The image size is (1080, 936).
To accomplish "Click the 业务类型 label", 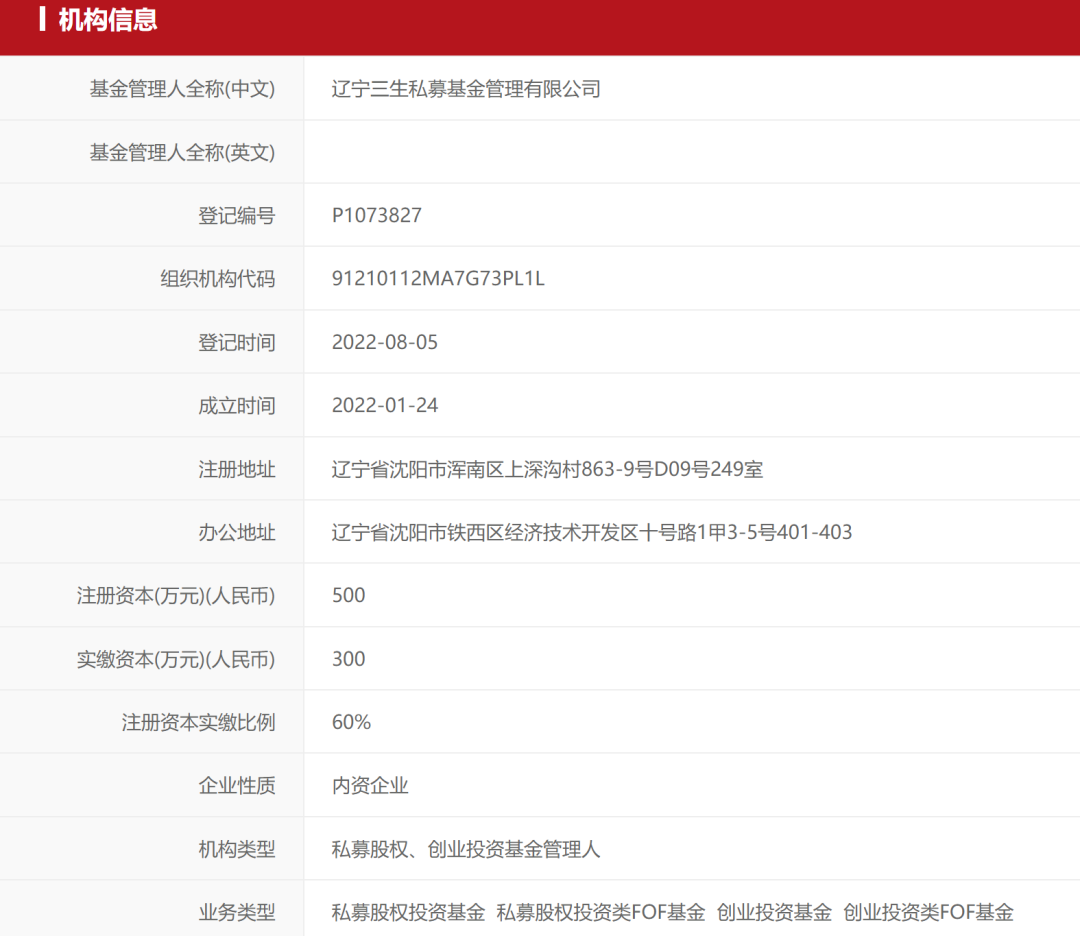I will click(x=237, y=913).
